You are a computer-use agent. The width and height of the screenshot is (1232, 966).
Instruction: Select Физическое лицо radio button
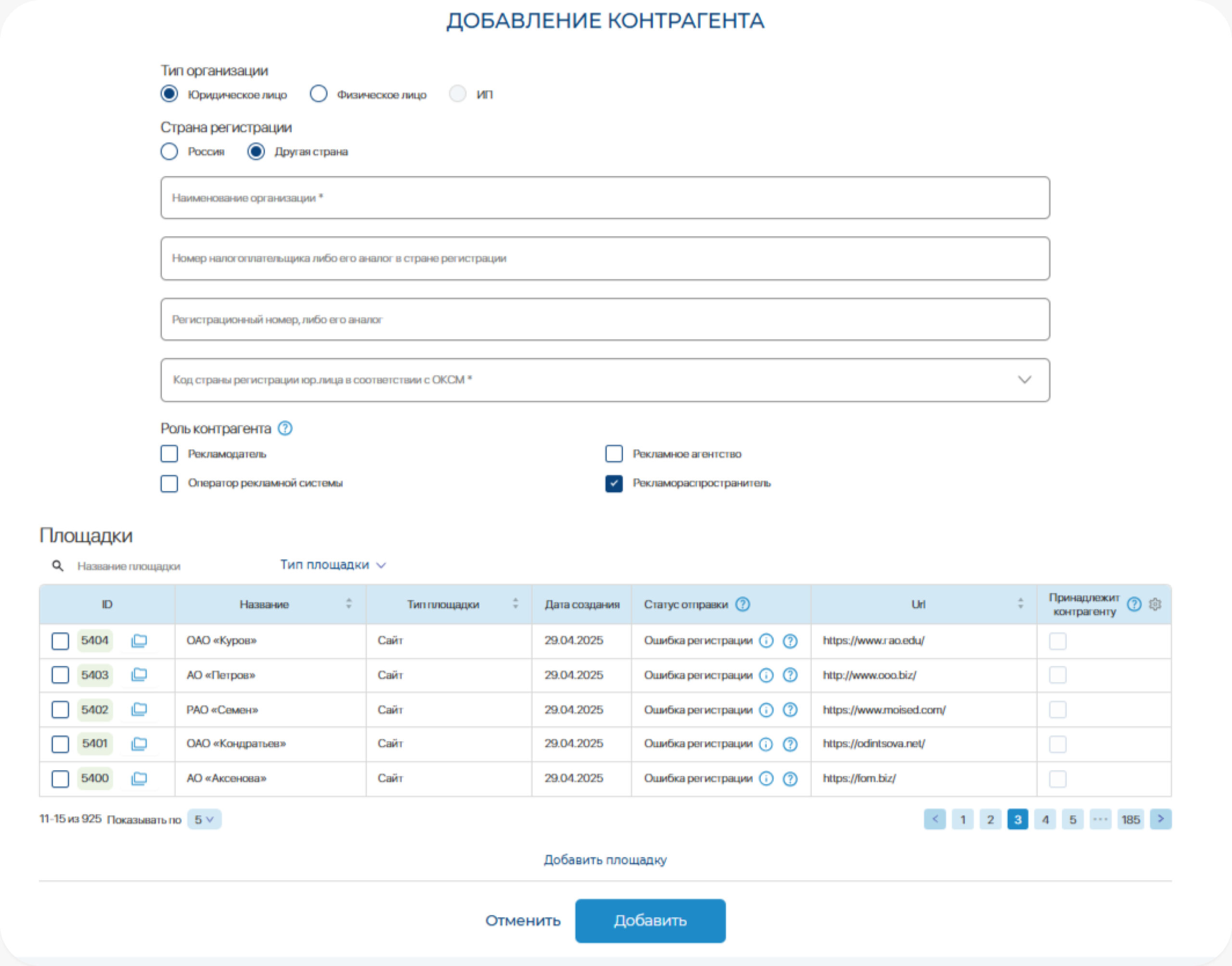(319, 94)
